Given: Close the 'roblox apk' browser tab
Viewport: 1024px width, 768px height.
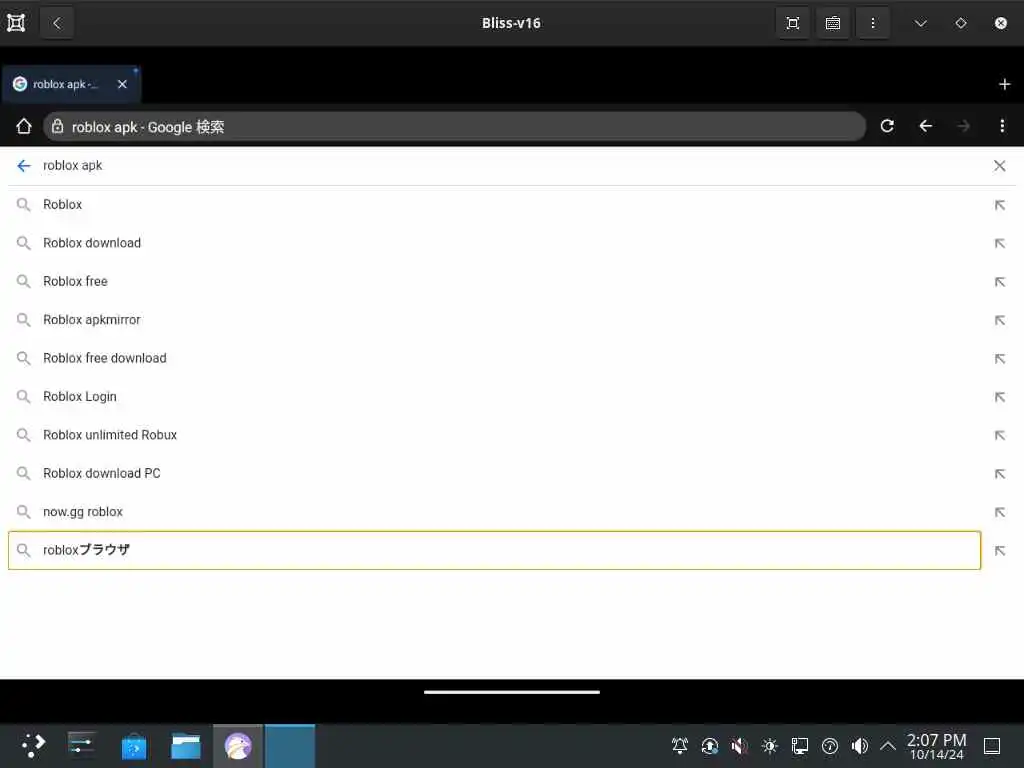Looking at the screenshot, I should click(122, 84).
